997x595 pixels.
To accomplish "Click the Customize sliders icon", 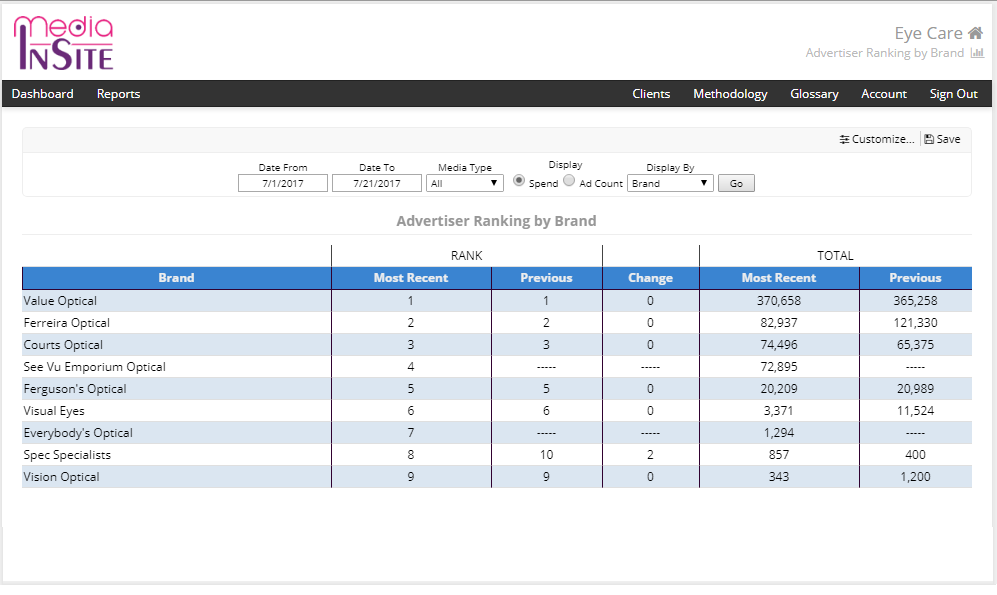I will [x=844, y=139].
